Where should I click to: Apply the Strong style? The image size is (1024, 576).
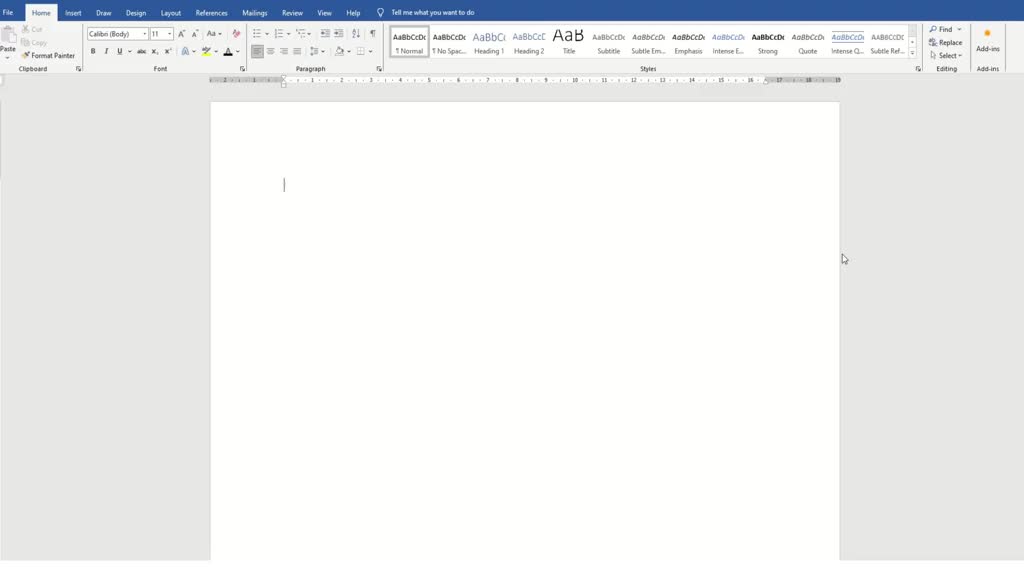pos(767,42)
